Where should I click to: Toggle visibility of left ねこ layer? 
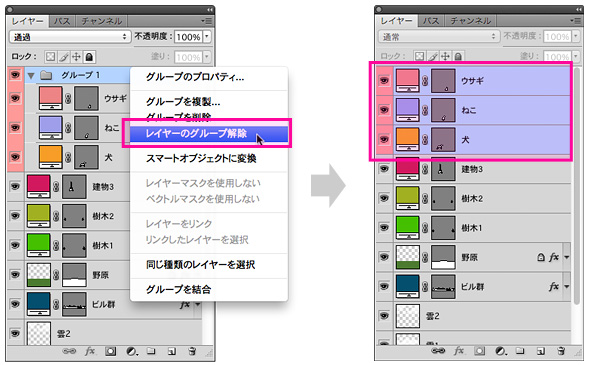point(15,128)
